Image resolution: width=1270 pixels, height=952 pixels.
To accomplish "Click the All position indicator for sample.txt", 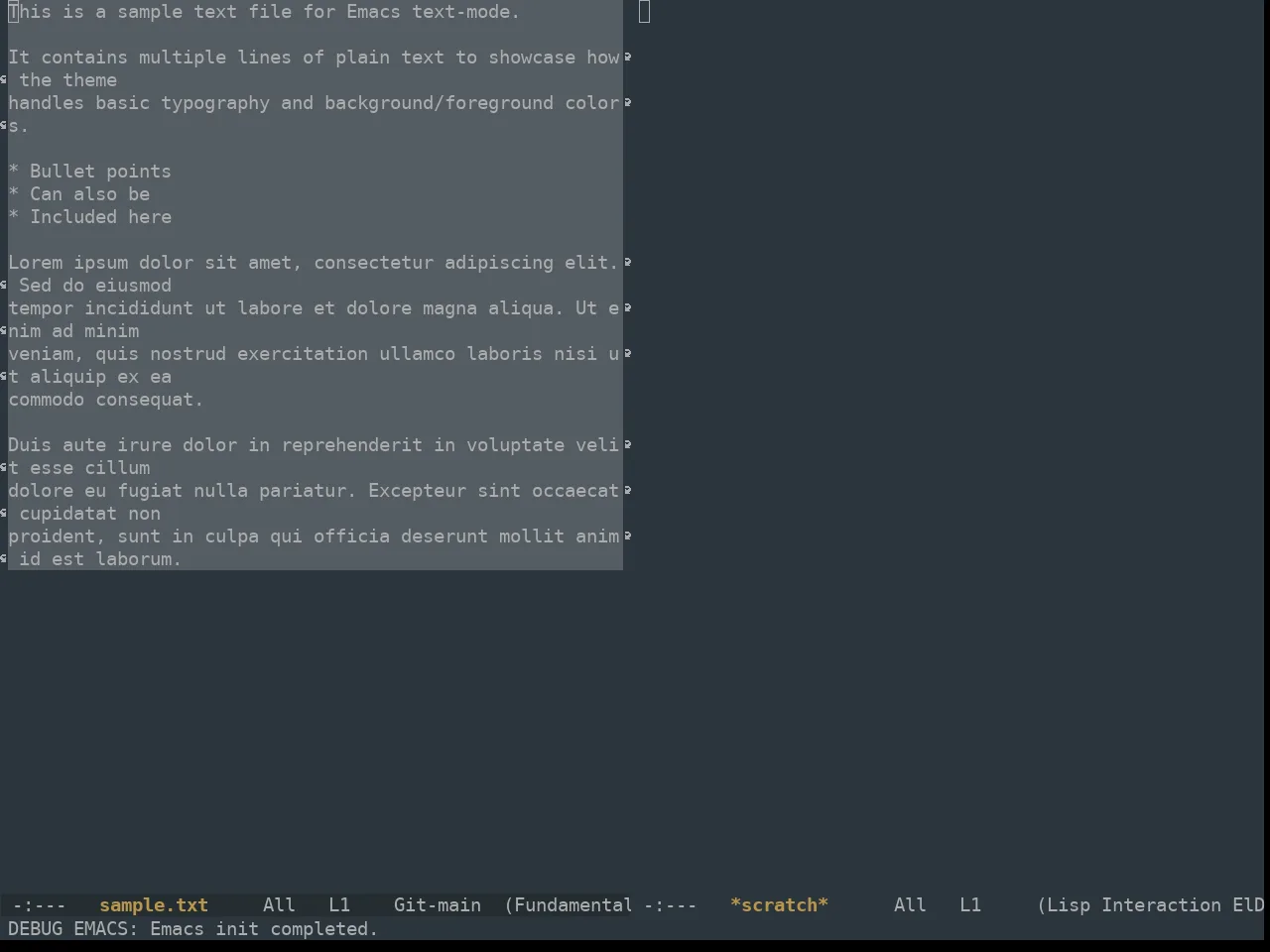I will click(x=279, y=904).
